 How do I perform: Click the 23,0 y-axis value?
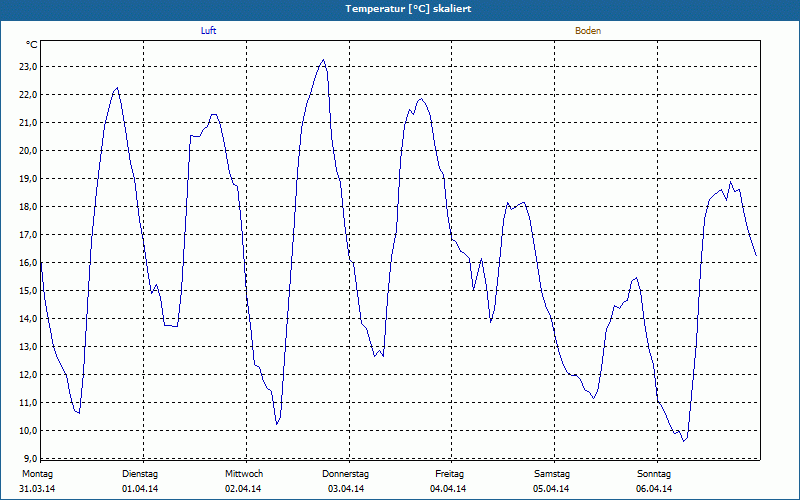(x=29, y=67)
